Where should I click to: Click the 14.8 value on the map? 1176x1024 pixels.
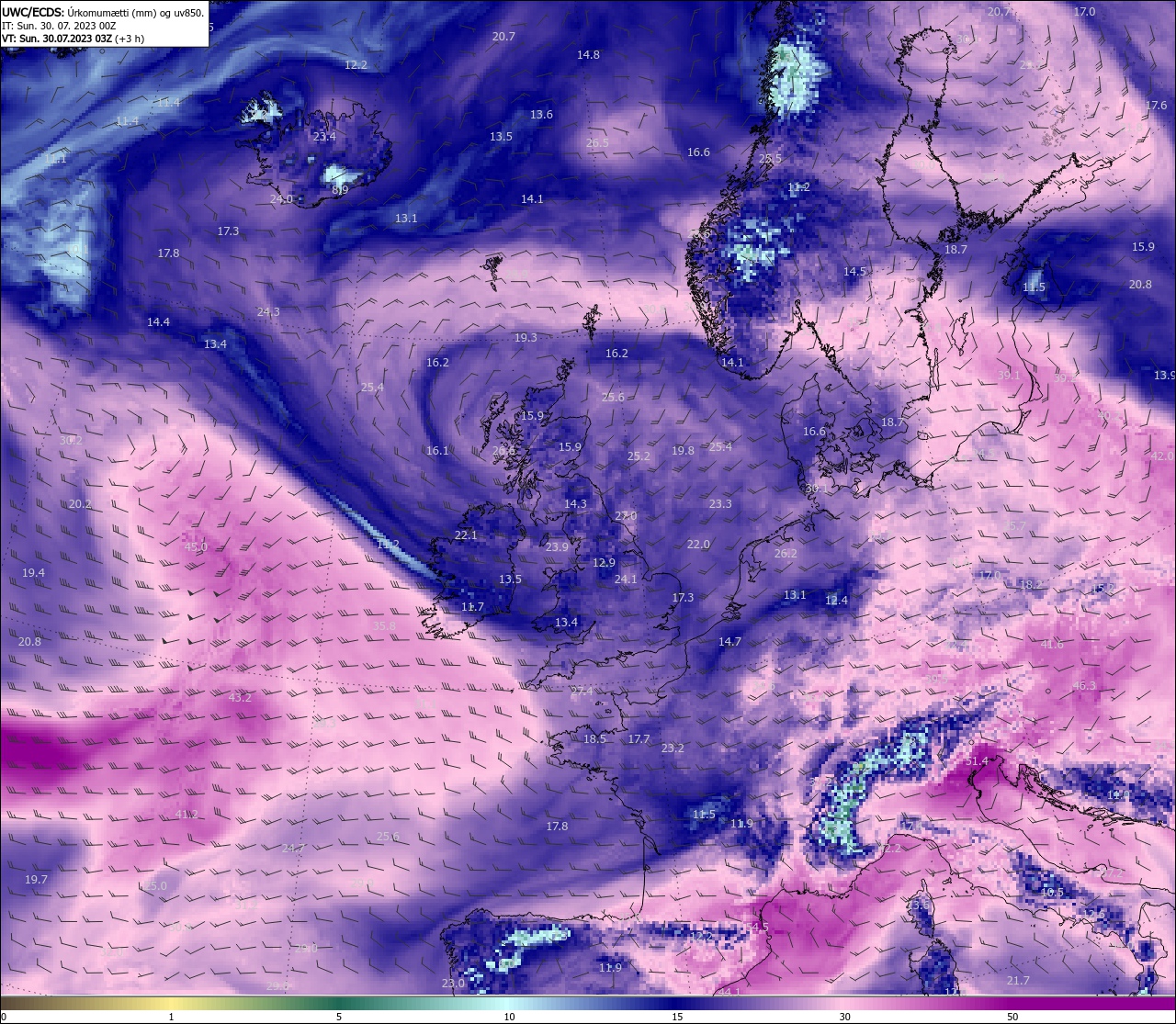[x=588, y=55]
